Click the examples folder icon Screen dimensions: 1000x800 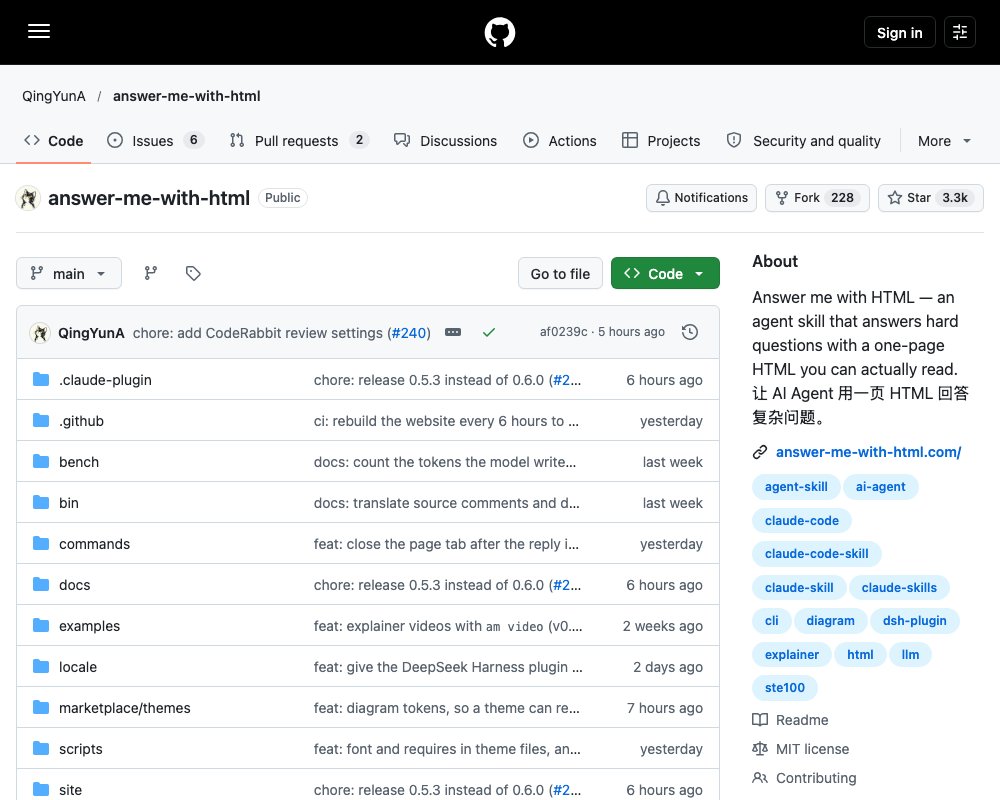[41, 625]
